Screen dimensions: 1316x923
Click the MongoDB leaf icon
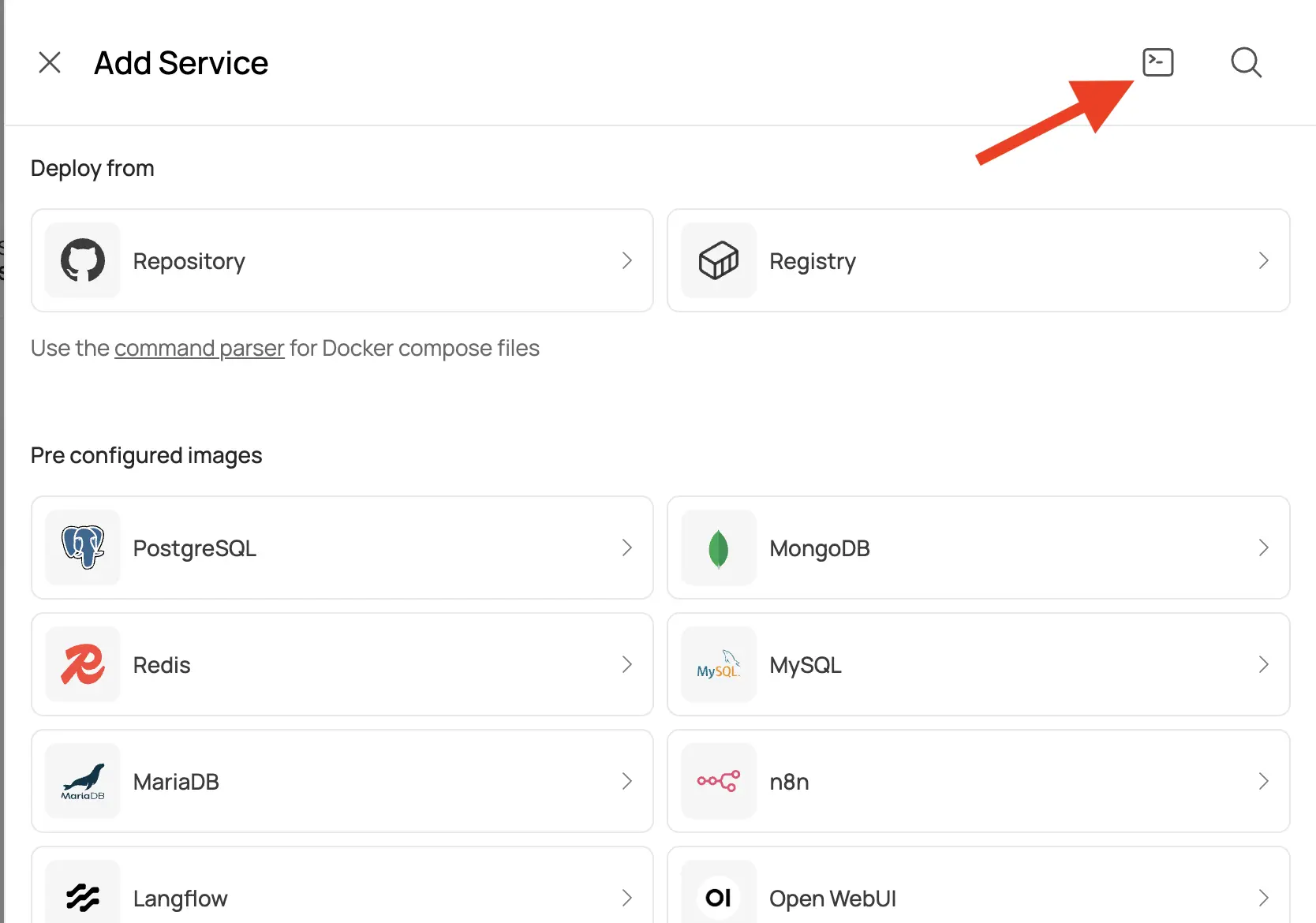coord(719,547)
